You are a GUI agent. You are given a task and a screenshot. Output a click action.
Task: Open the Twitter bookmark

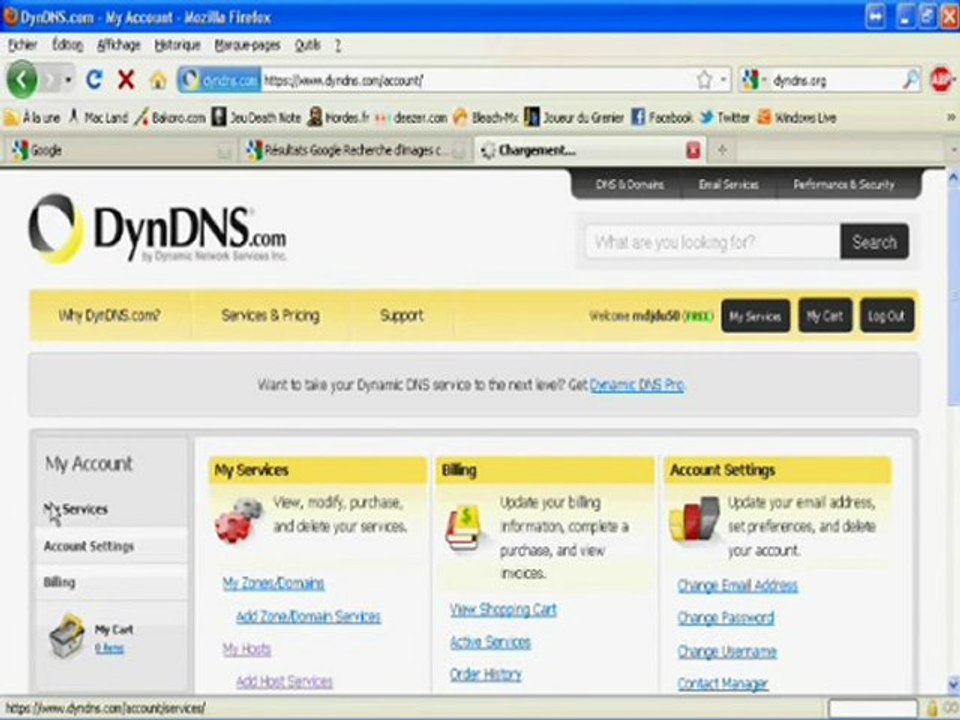click(x=725, y=117)
